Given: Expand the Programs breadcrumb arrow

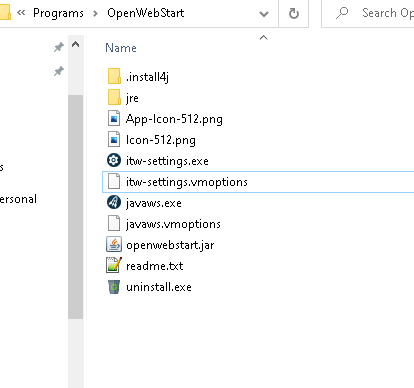Looking at the screenshot, I should [96, 14].
